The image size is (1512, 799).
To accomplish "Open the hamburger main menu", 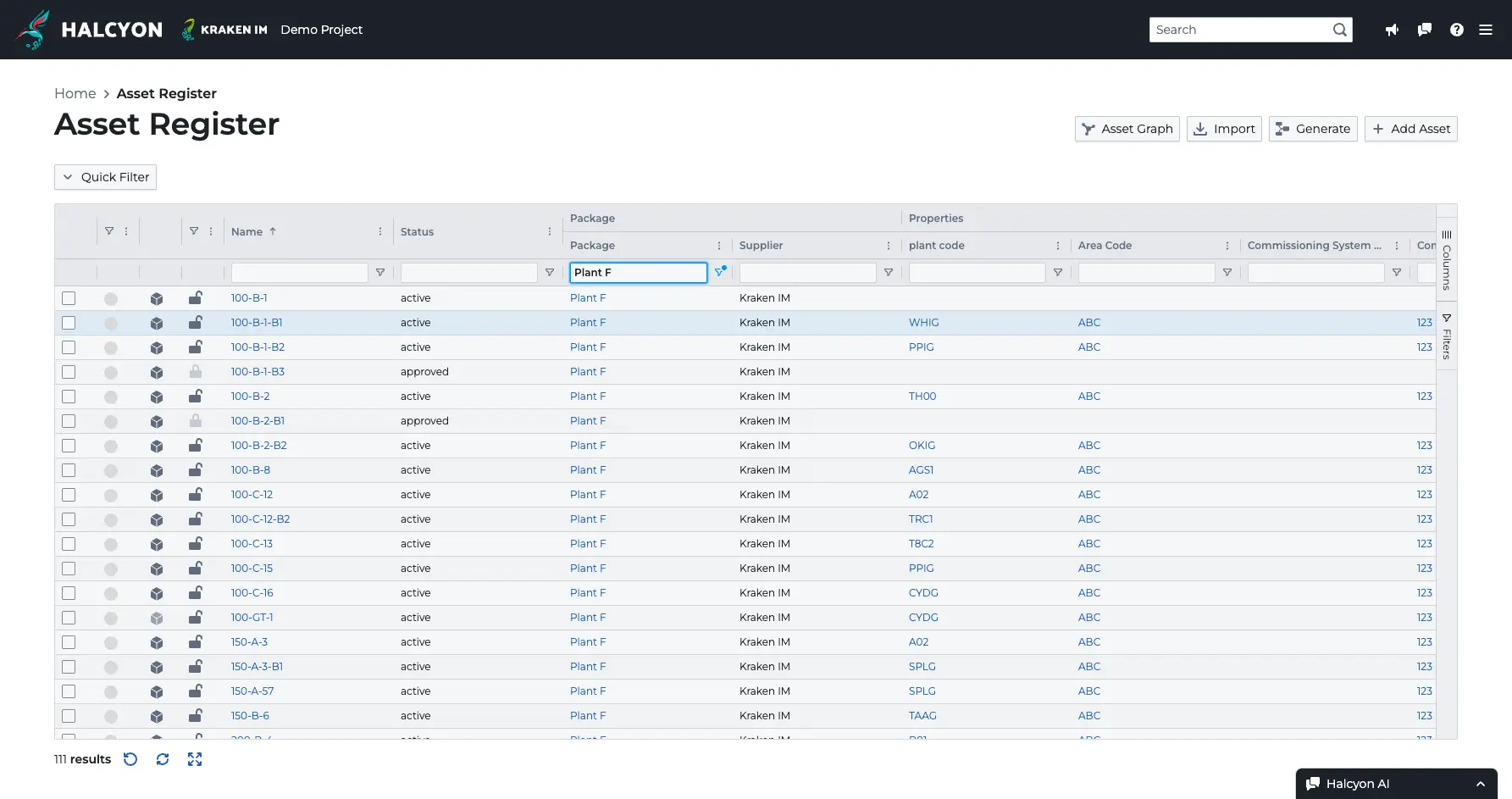I will click(1486, 30).
